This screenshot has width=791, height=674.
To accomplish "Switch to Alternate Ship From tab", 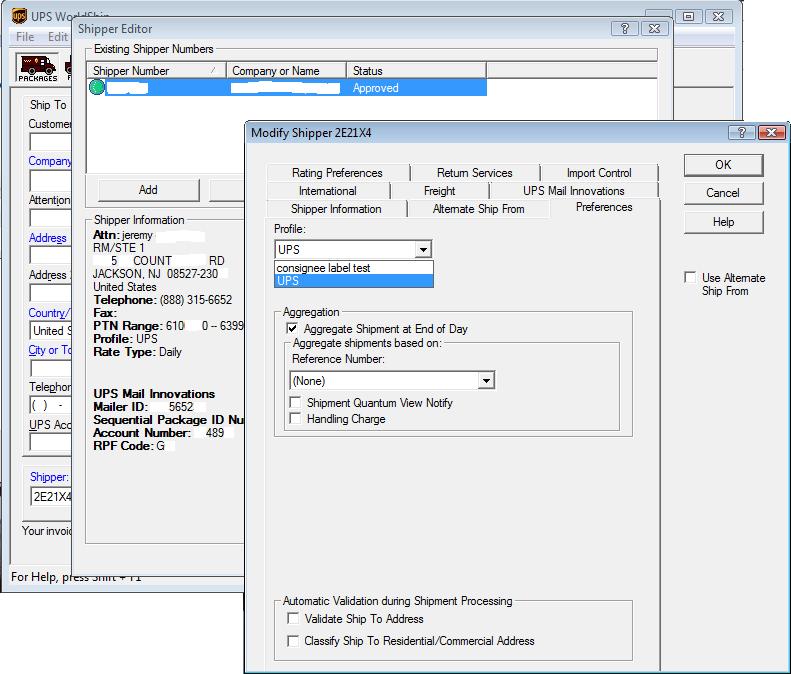I will click(x=479, y=209).
